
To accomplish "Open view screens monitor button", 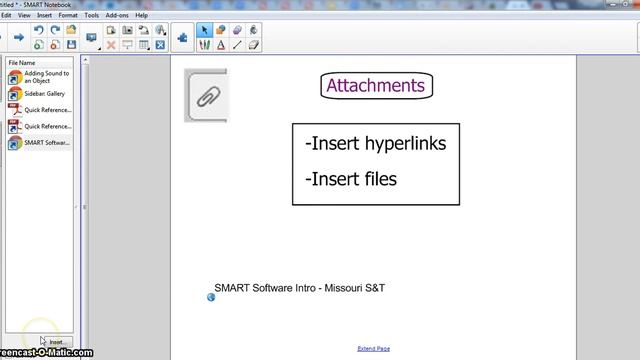I will 91,38.
